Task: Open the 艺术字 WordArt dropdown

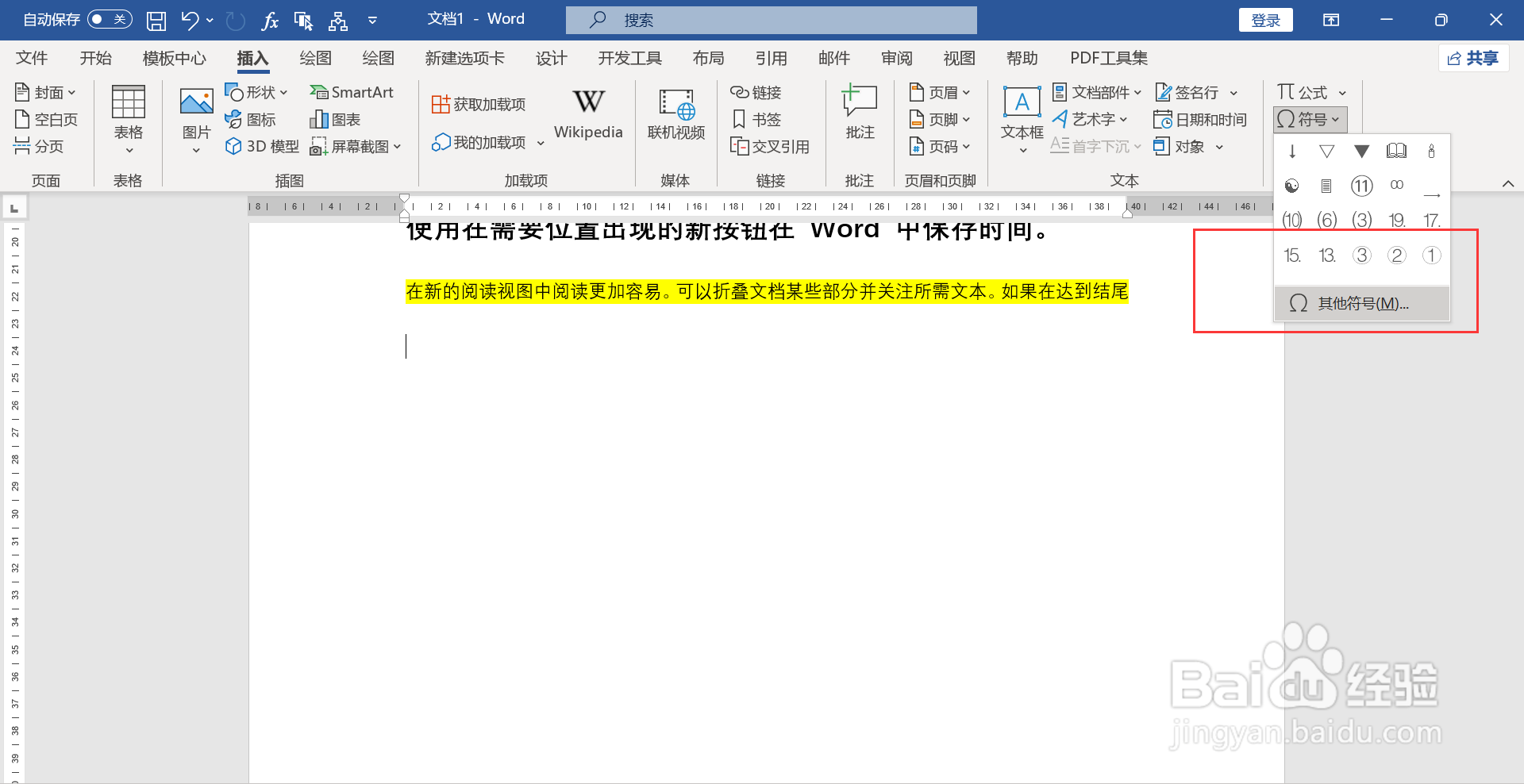Action: point(1090,120)
